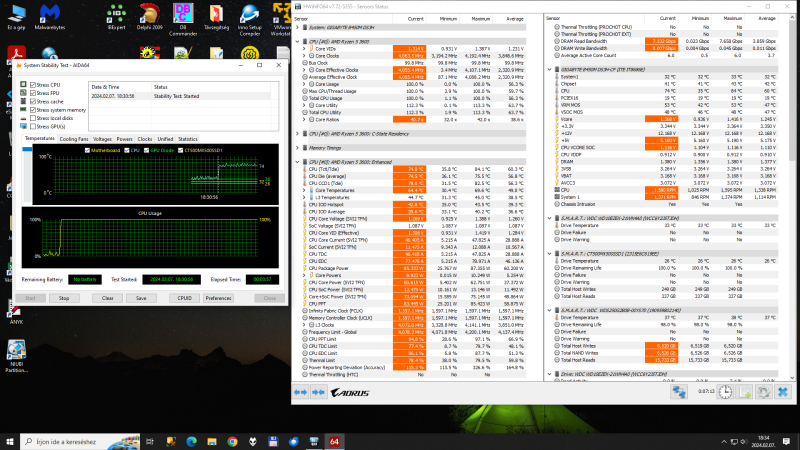Open HWiNFO remote network connection icon

click(679, 392)
